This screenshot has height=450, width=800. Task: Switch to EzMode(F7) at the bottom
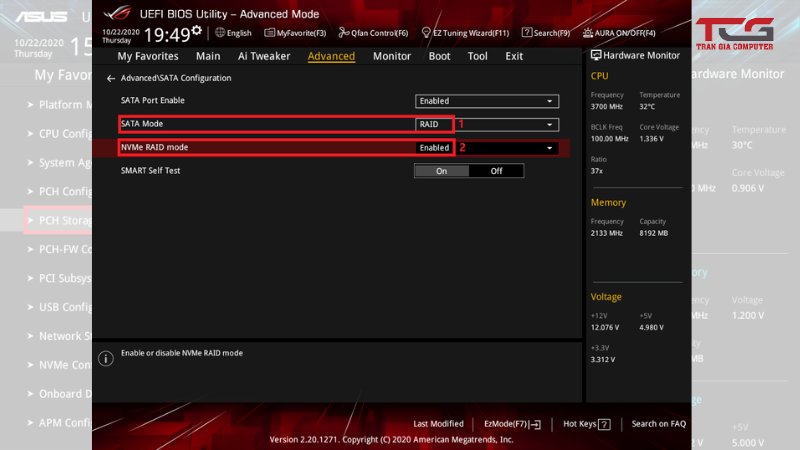tap(511, 424)
